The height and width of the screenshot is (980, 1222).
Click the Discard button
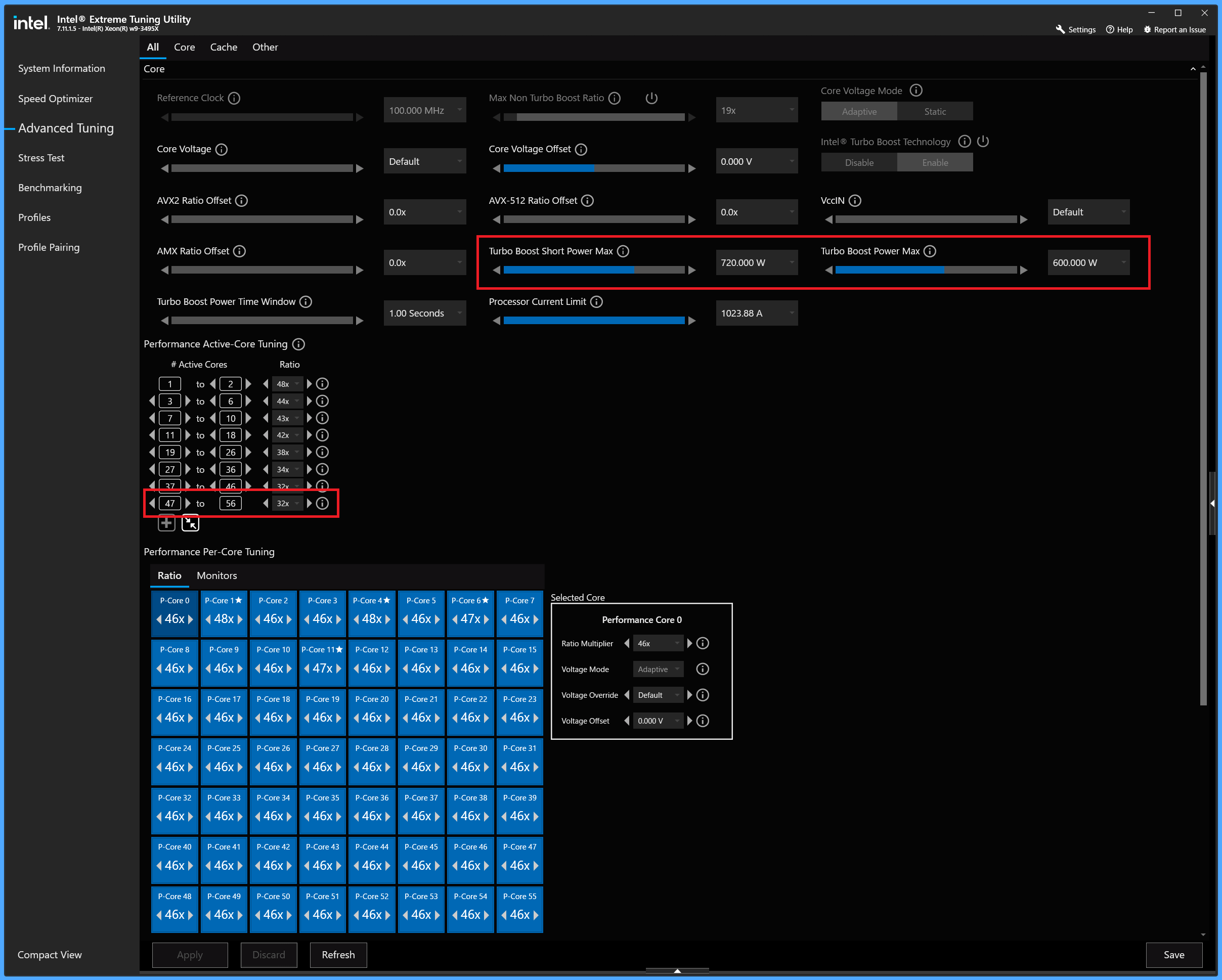[269, 955]
